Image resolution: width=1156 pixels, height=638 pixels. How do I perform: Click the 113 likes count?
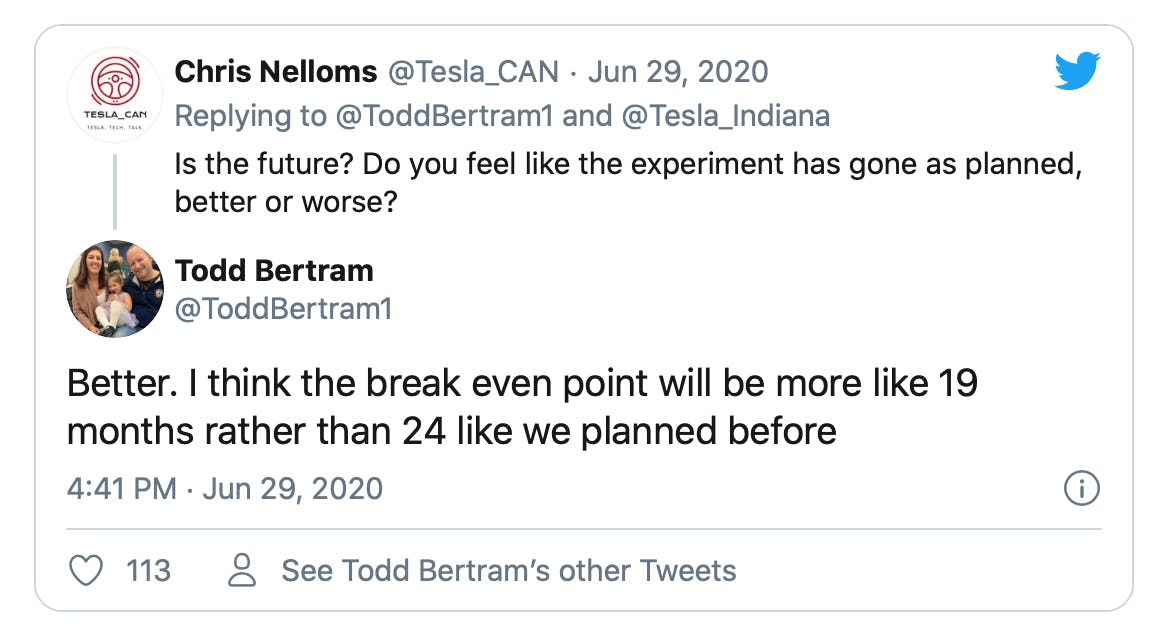click(x=148, y=571)
